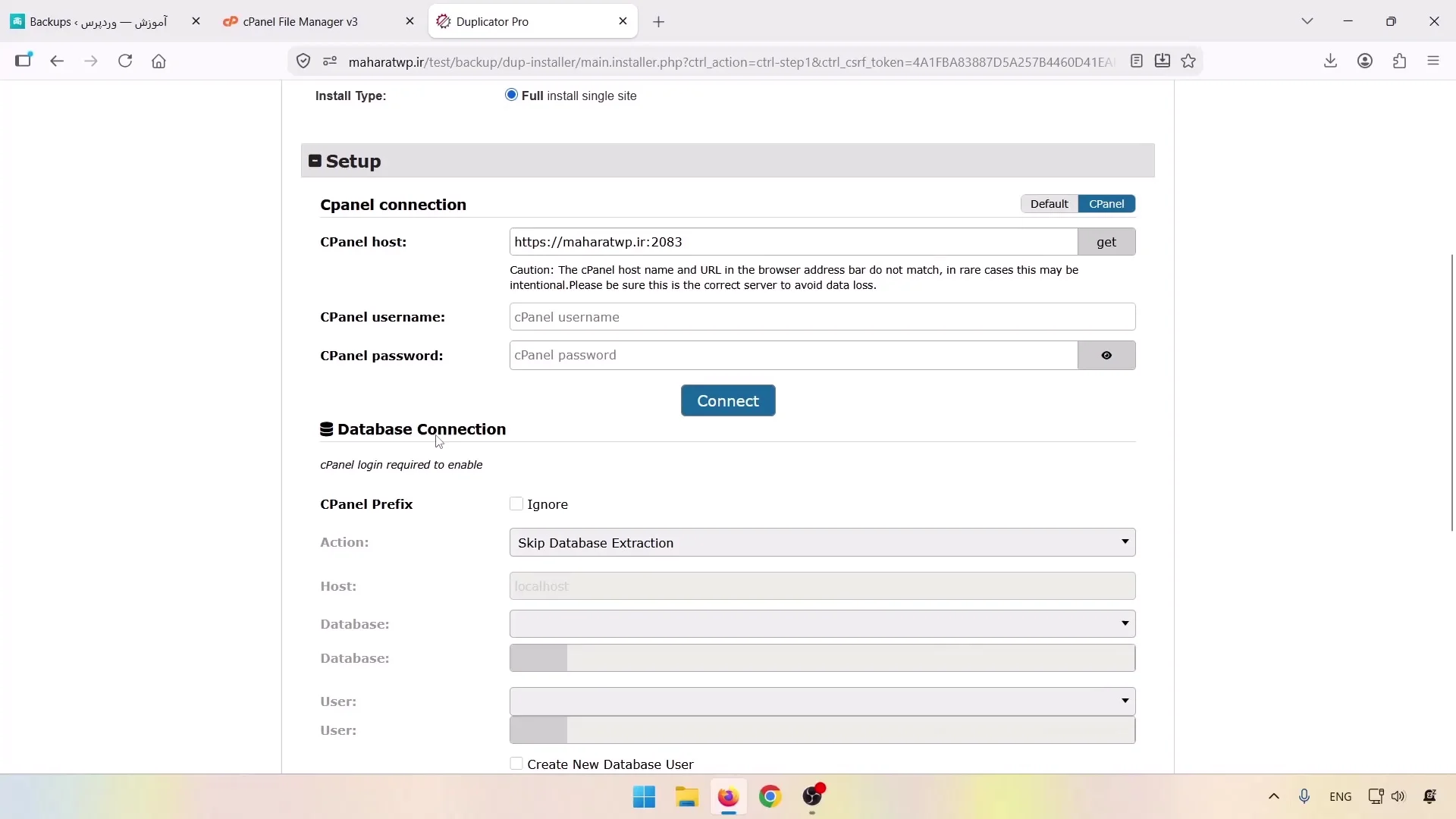The width and height of the screenshot is (1456, 819).
Task: Open Firefox extensions menu
Action: tap(1400, 61)
